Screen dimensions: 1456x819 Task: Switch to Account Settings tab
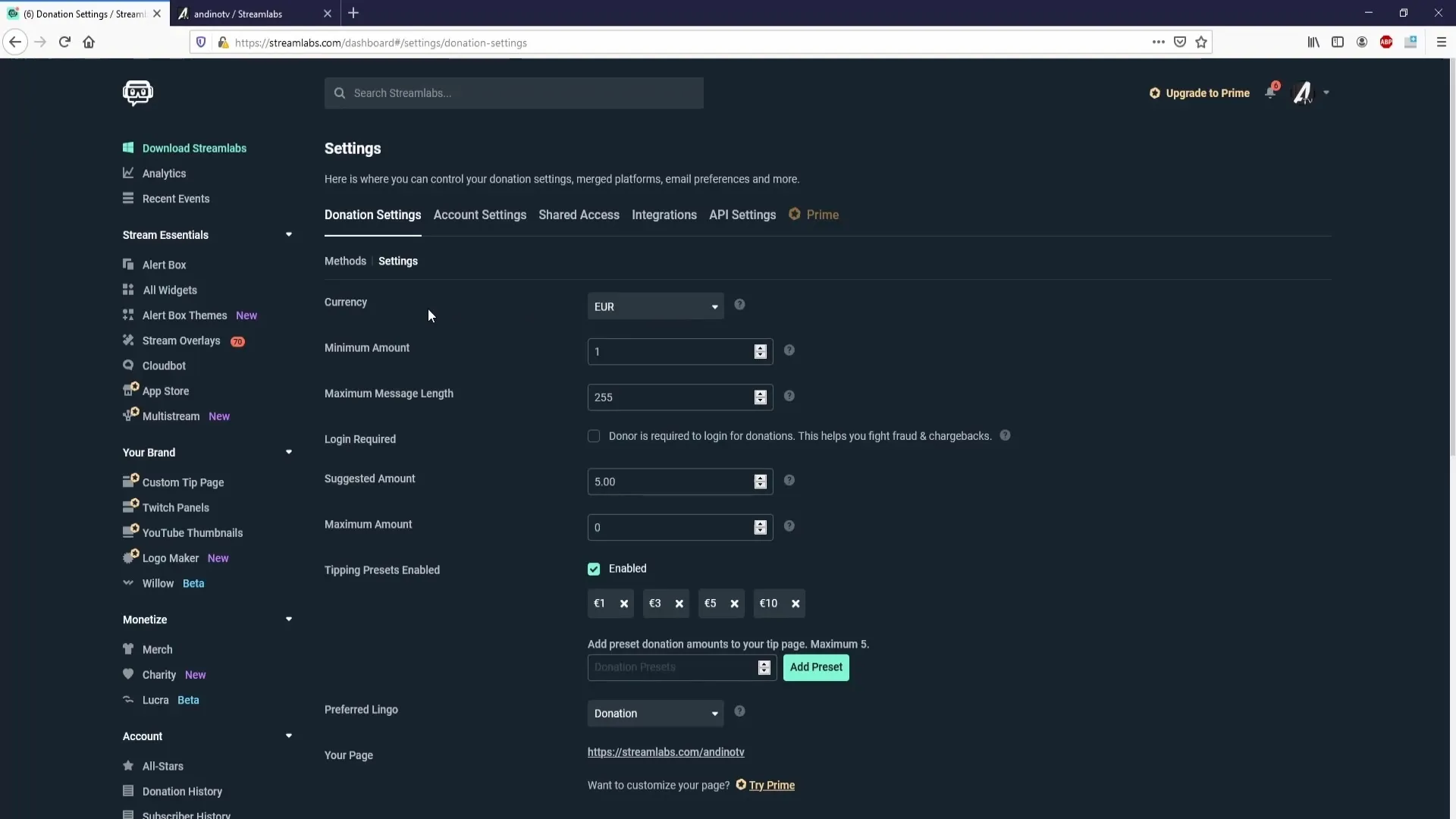pos(480,215)
